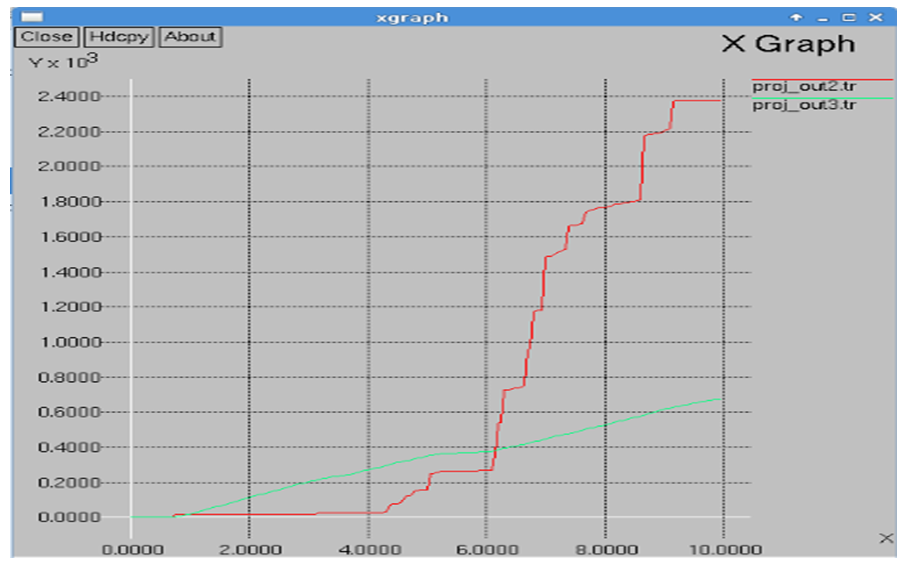Screen dimensions: 902x563
Task: Click the X axis label at bottom right
Action: point(885,538)
